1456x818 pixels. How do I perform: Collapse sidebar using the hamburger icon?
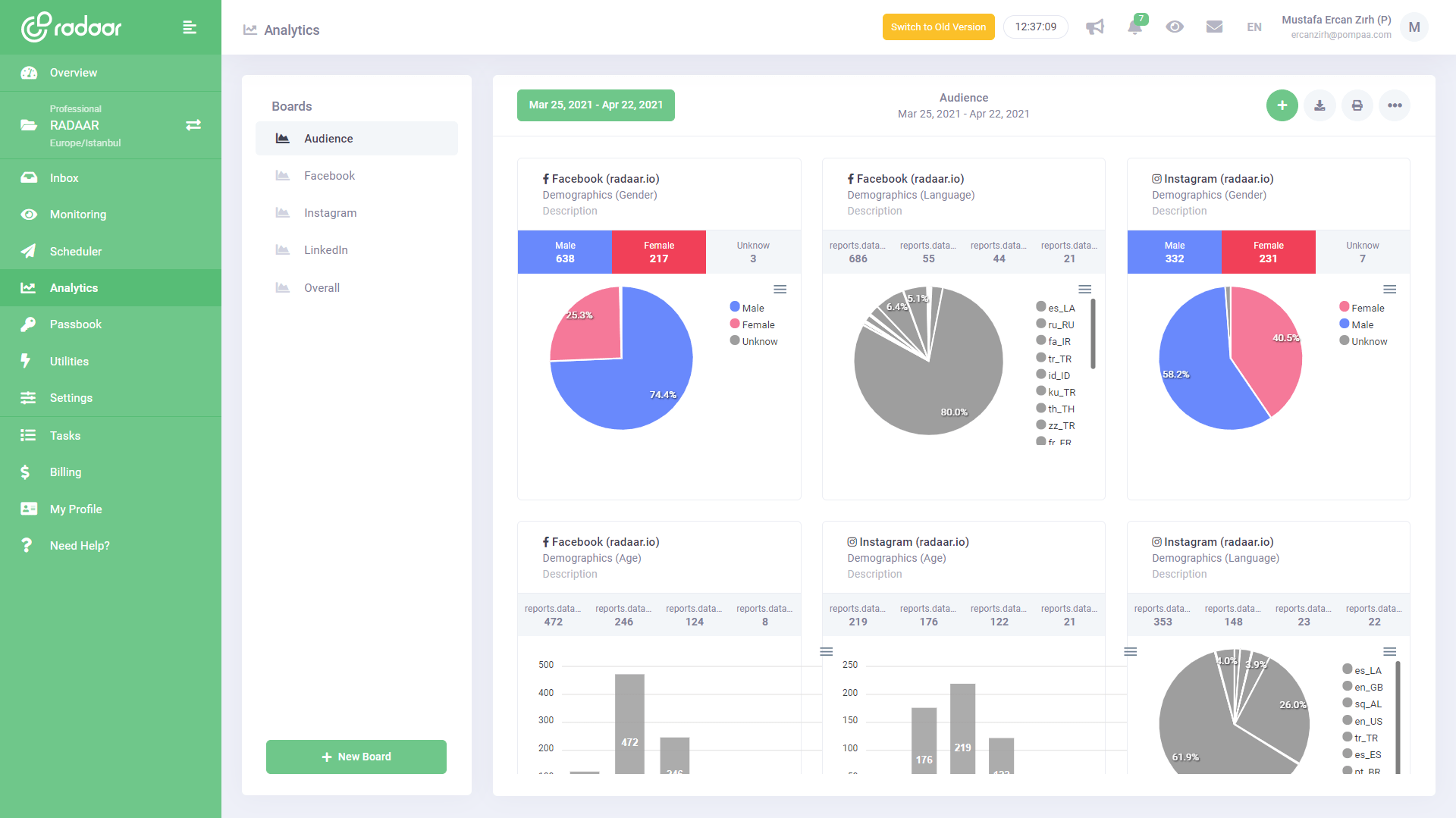tap(190, 27)
